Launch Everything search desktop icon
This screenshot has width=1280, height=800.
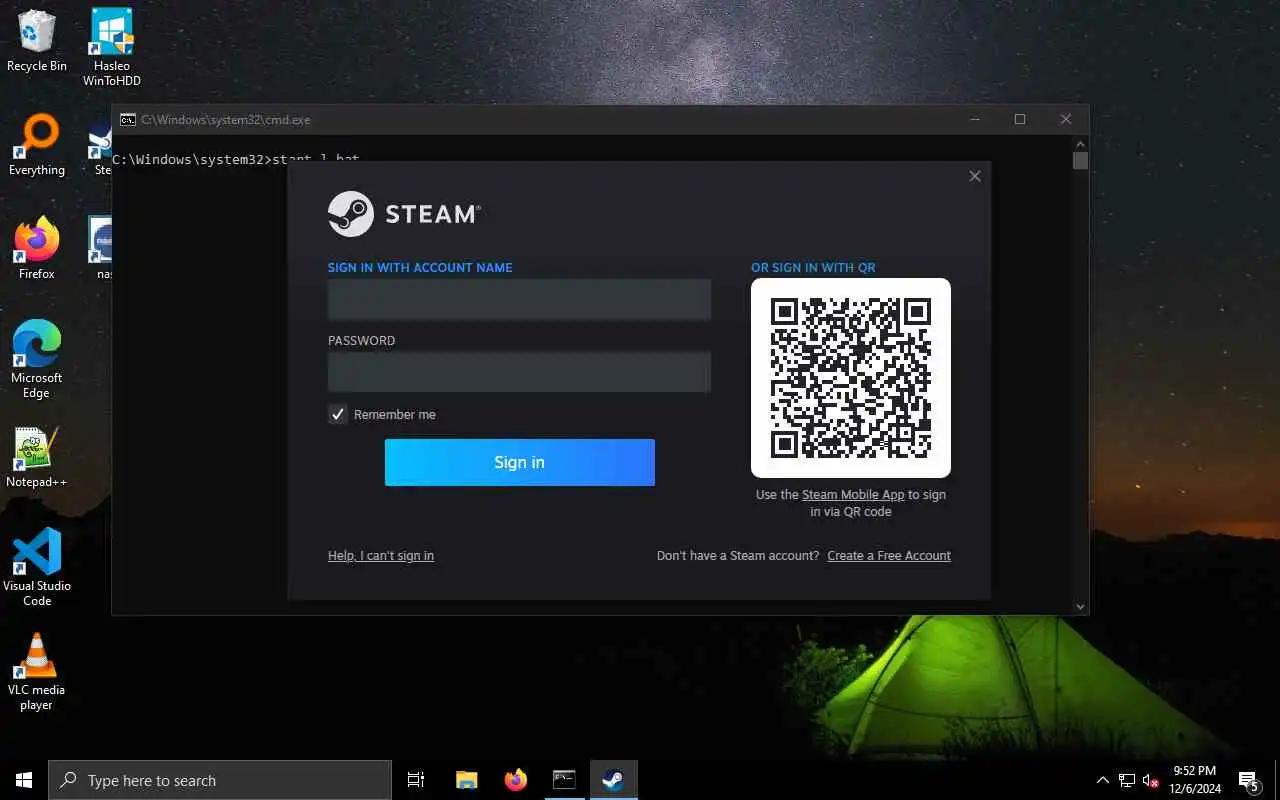[37, 145]
